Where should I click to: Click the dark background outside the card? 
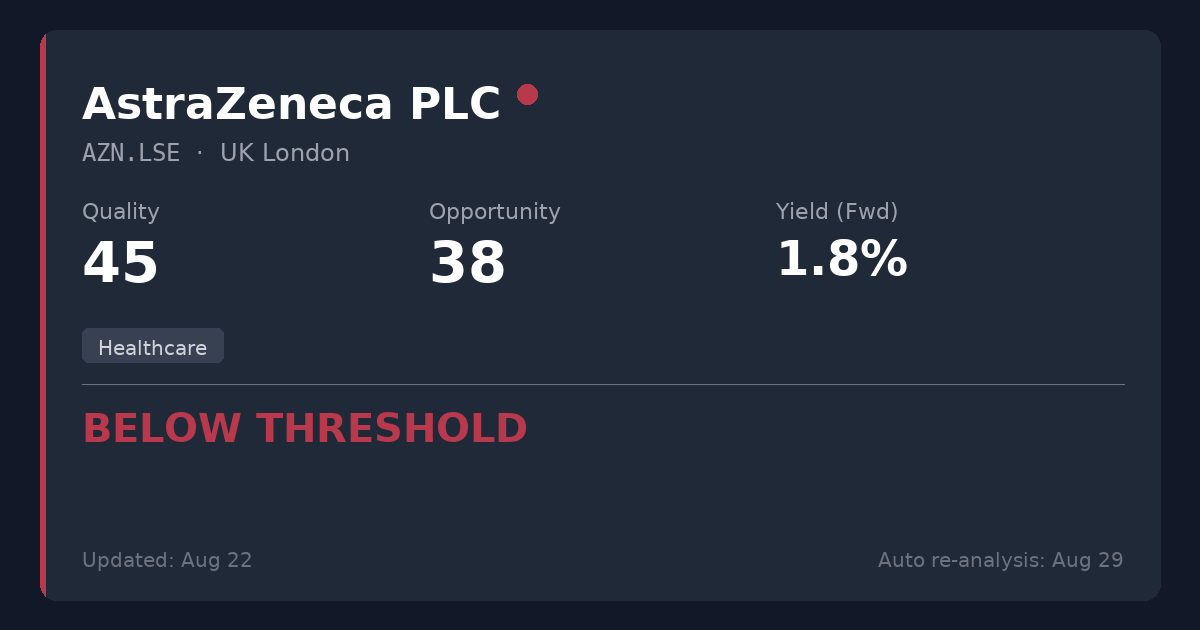click(600, 14)
